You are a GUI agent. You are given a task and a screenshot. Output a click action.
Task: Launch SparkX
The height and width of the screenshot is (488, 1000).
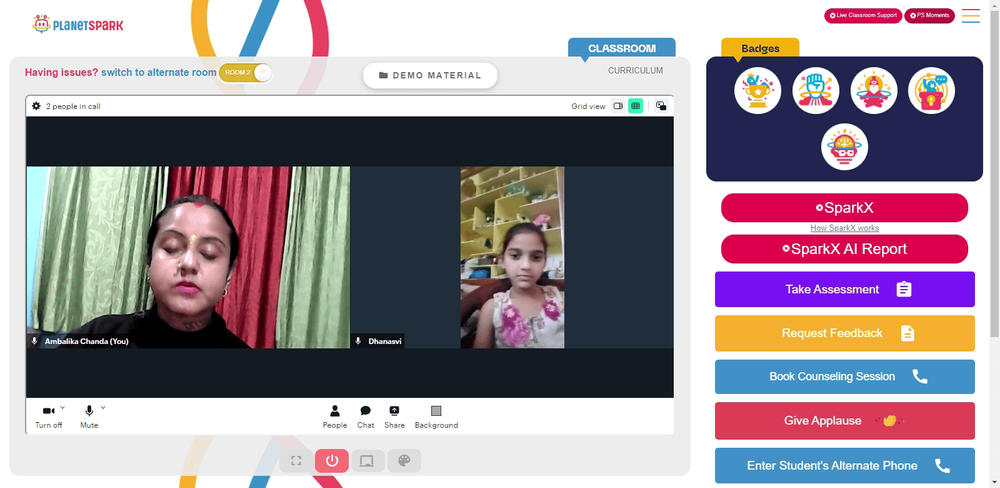click(844, 208)
